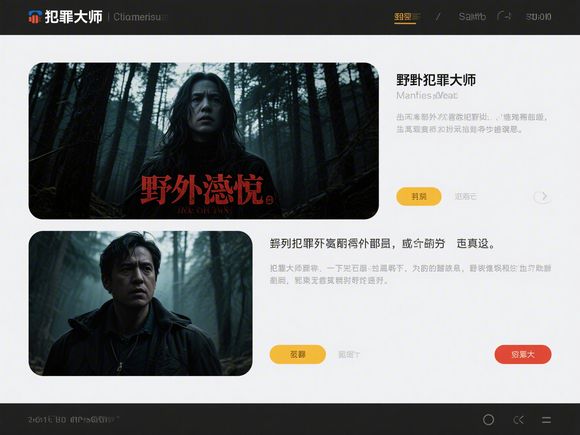Open the two-line menu icon in footer
The height and width of the screenshot is (435, 580).
click(x=546, y=420)
